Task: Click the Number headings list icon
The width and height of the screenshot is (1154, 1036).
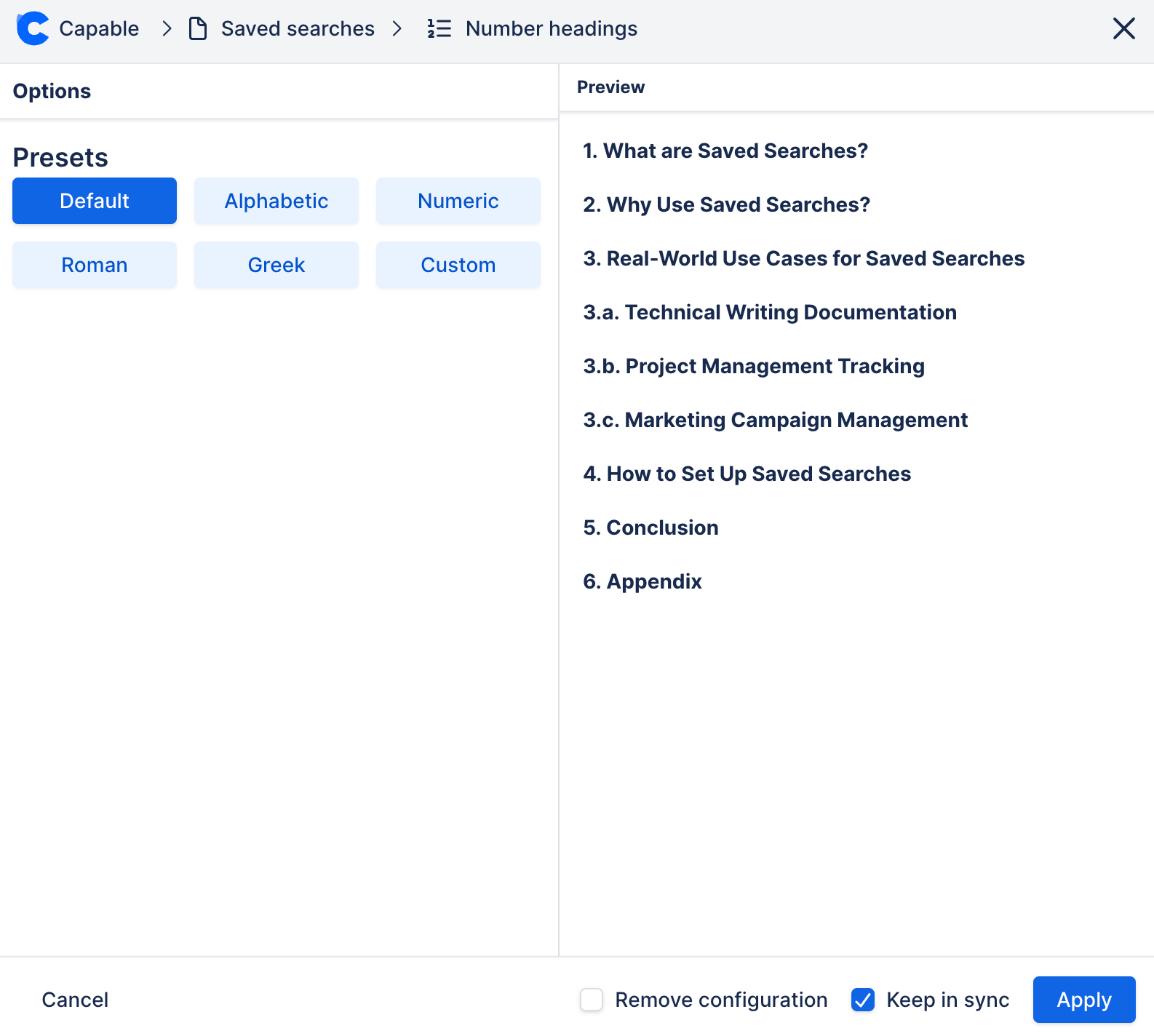Action: tap(439, 29)
